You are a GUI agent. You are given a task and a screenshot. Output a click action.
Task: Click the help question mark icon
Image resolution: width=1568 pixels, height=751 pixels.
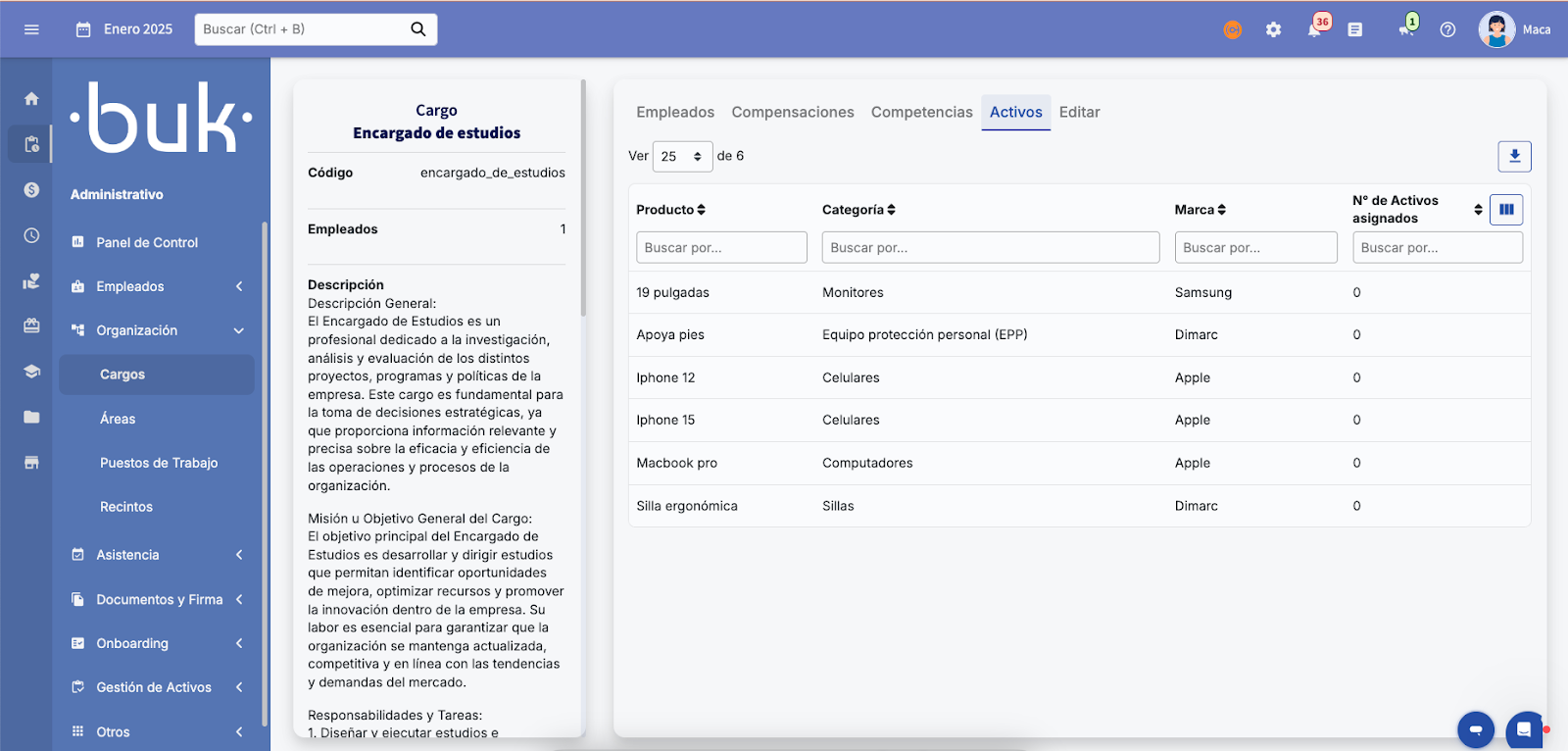pyautogui.click(x=1447, y=29)
